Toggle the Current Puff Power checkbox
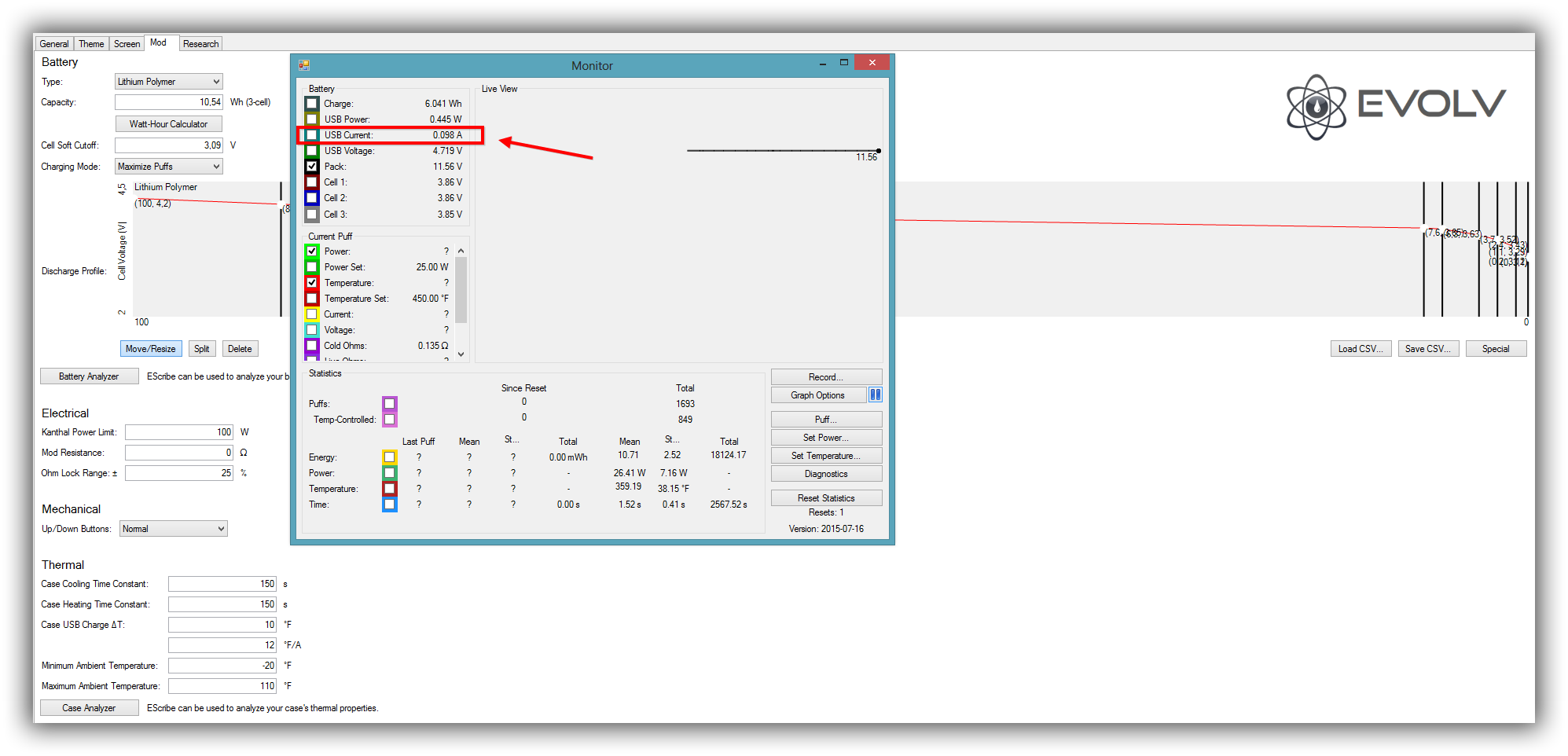Screen dimensions: 1568x756 (312, 251)
